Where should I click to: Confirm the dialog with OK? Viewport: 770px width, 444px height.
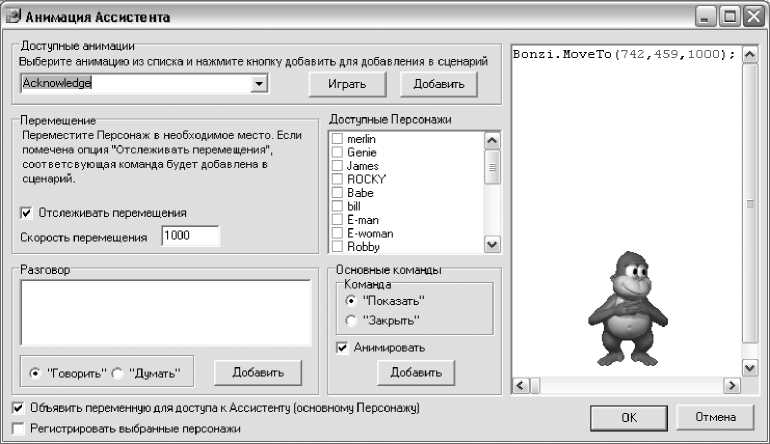(x=629, y=418)
